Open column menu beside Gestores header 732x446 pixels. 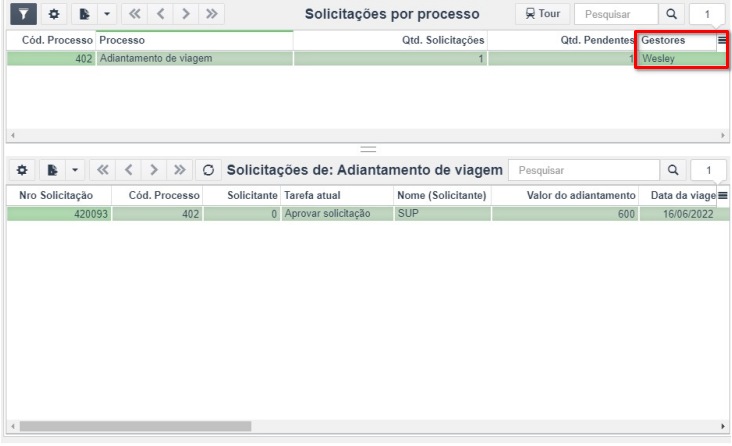722,40
